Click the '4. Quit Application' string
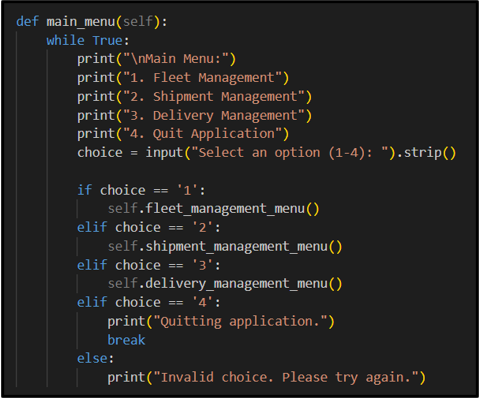Viewport: 479px width, 398px height. (203, 134)
